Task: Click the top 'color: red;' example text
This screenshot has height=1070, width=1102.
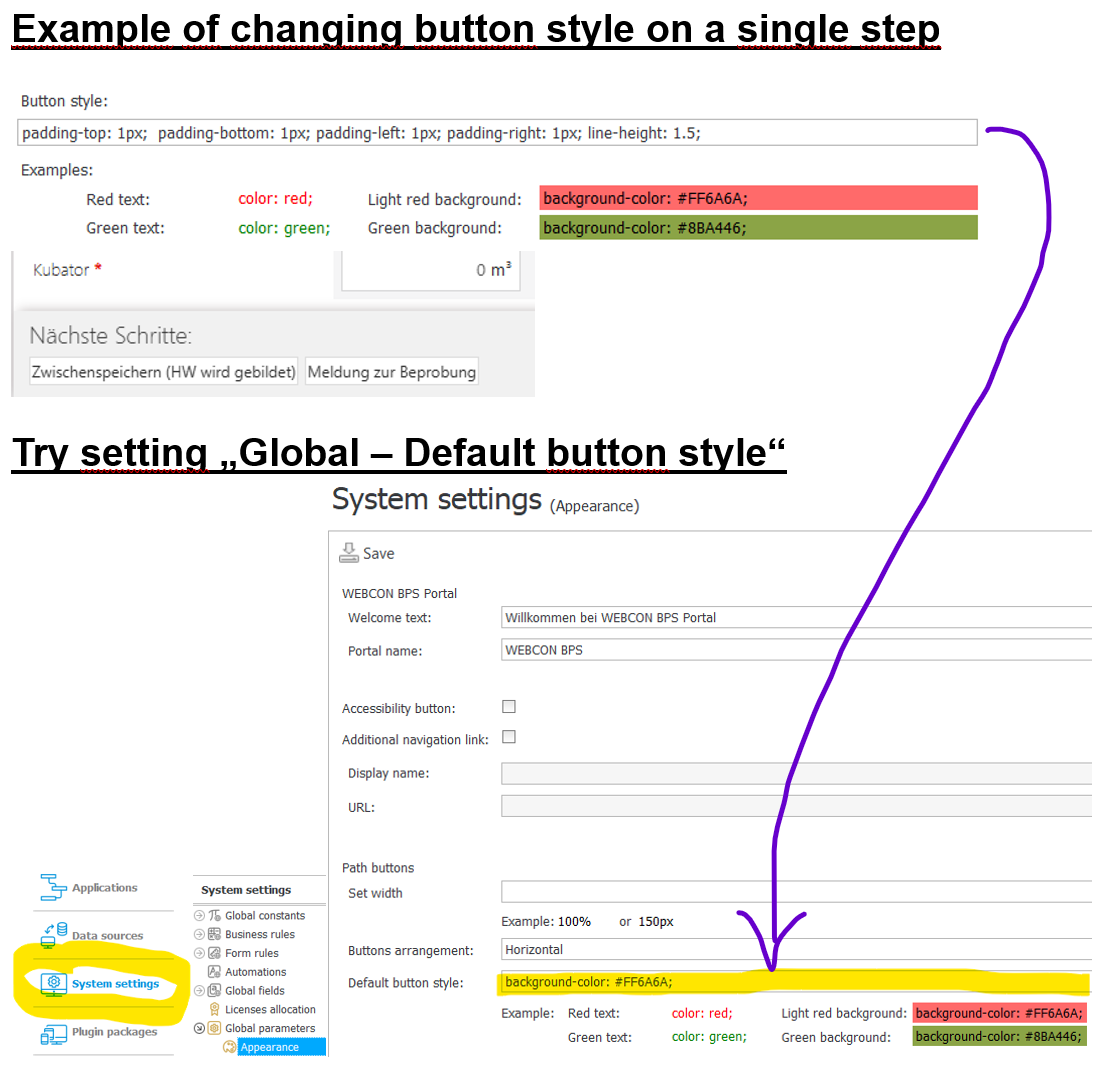Action: click(276, 198)
